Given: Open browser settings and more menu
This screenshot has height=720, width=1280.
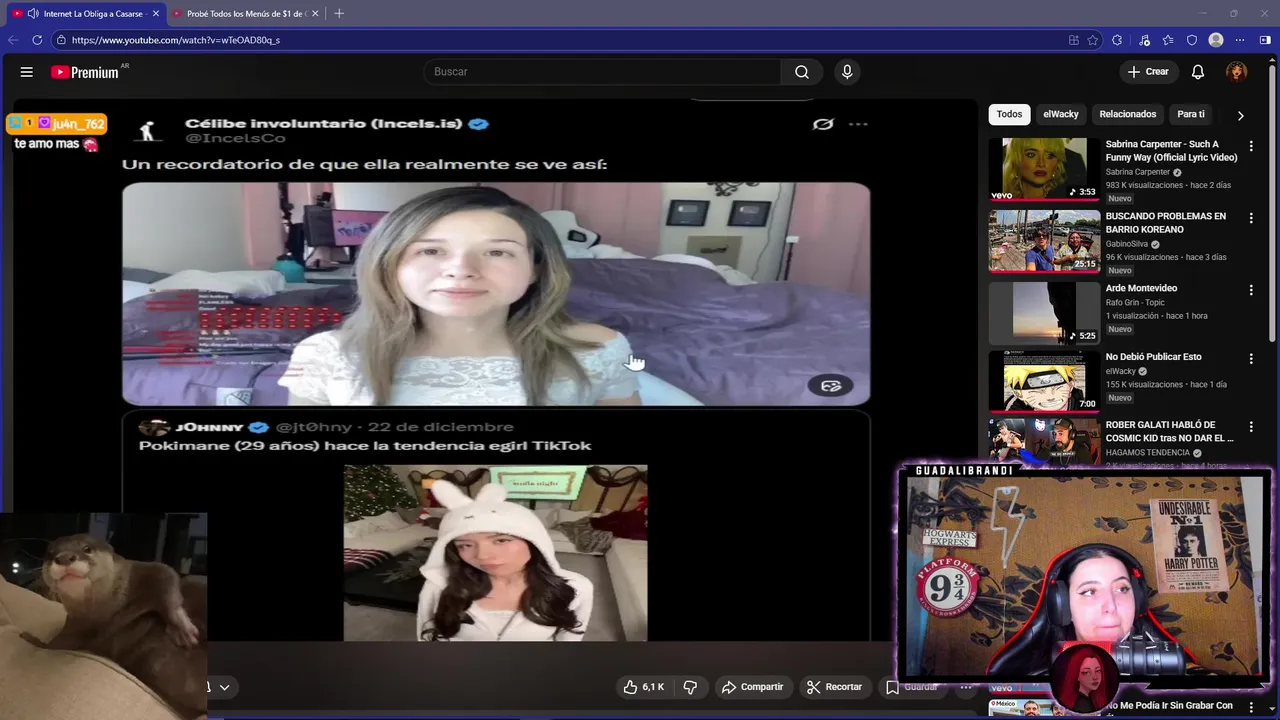Looking at the screenshot, I should tap(1240, 40).
